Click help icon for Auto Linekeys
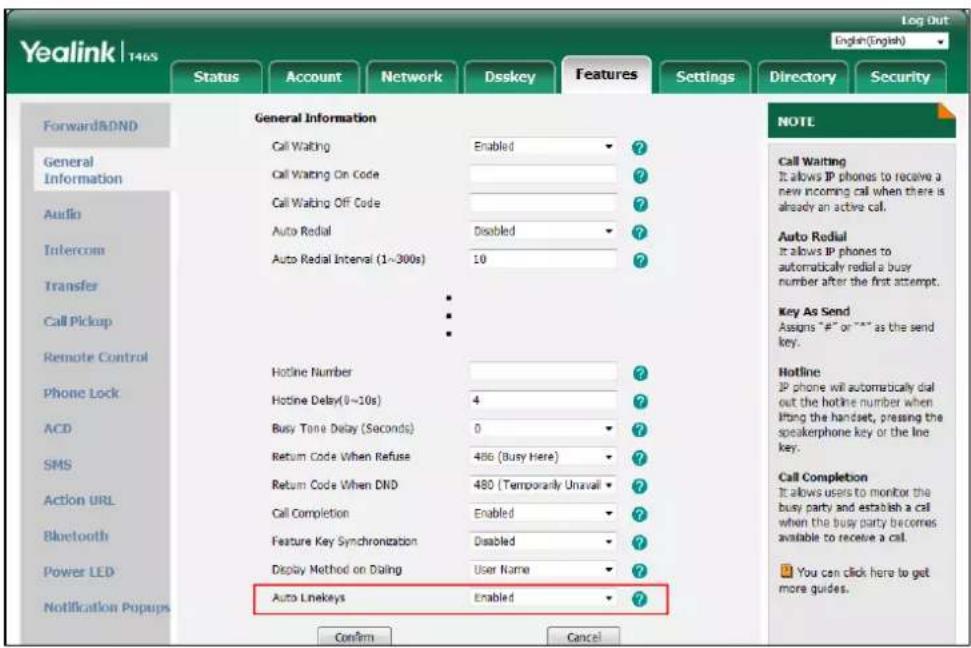971x648 pixels. pyautogui.click(x=640, y=599)
